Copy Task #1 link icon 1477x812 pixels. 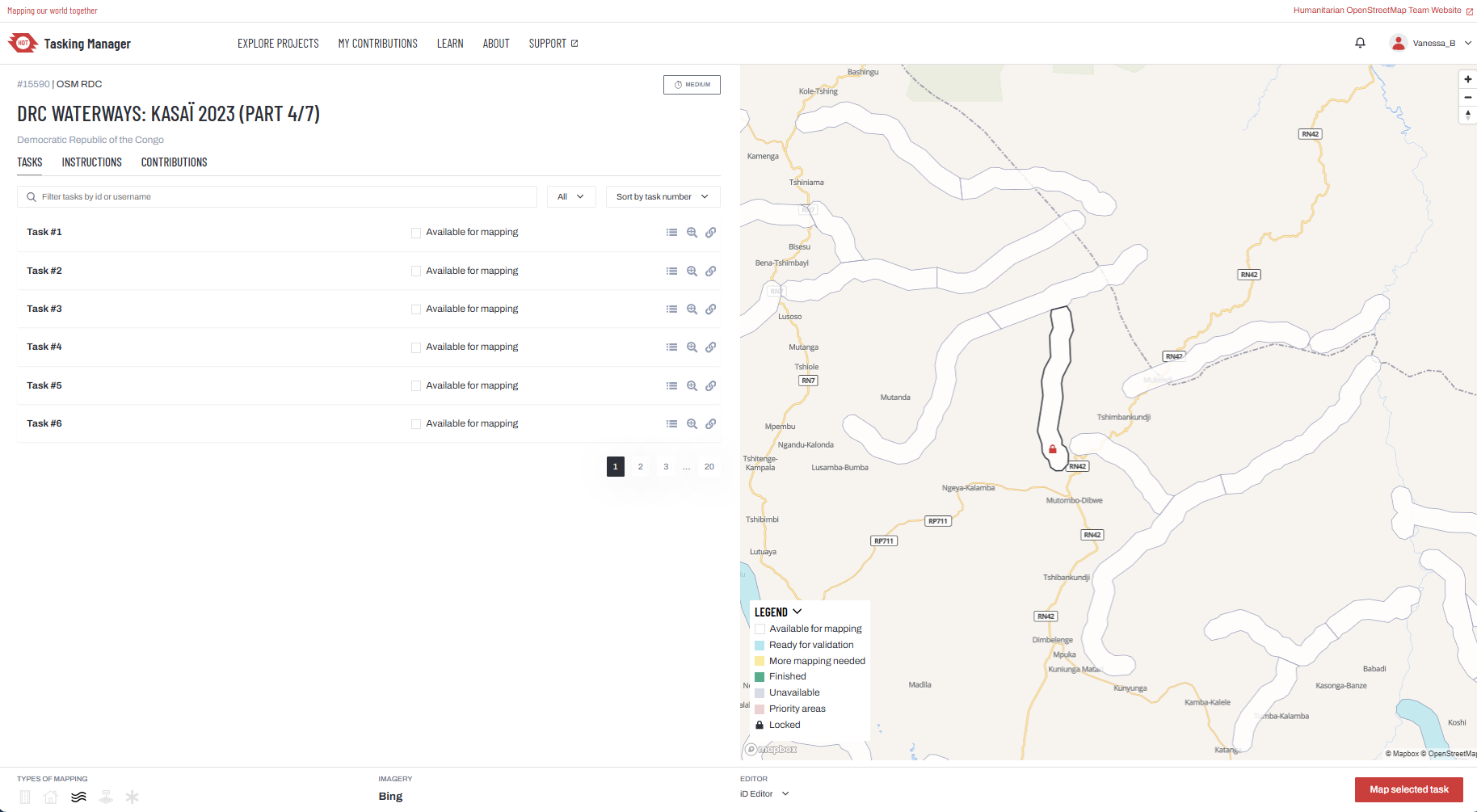(710, 233)
